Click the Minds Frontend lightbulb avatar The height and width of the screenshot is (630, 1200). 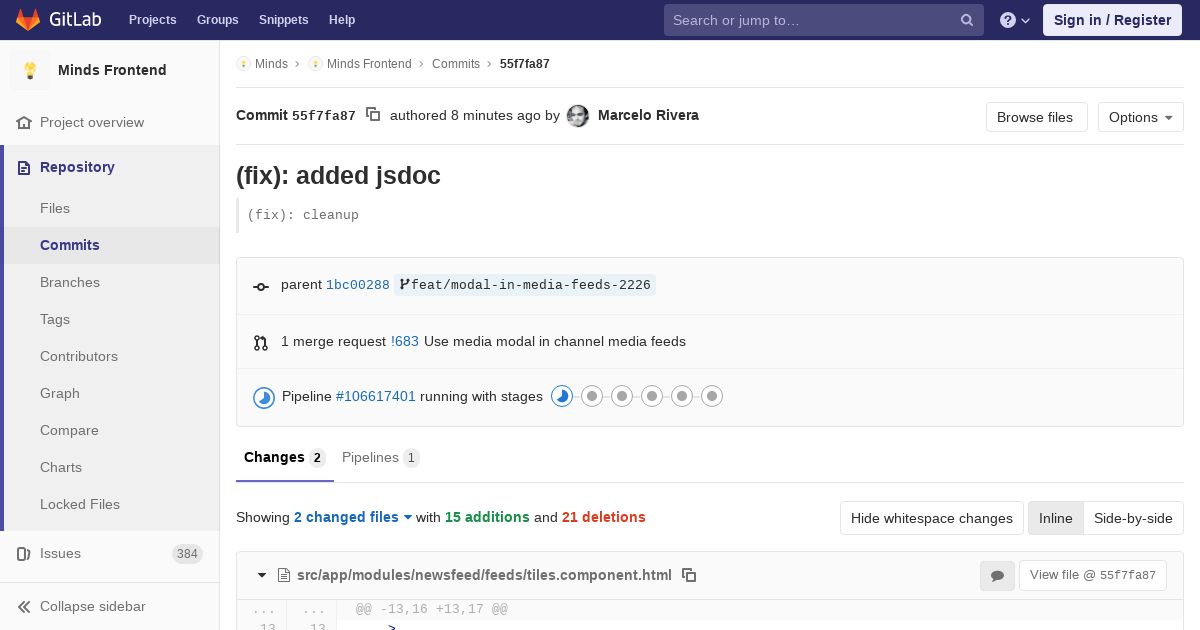coord(30,70)
